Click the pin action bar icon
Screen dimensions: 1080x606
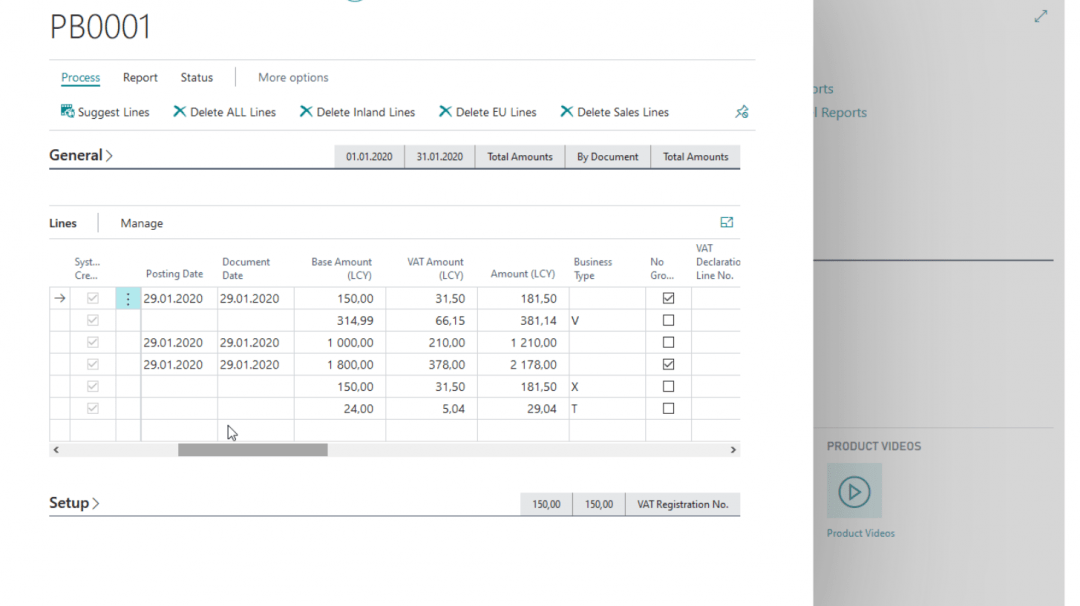click(741, 112)
